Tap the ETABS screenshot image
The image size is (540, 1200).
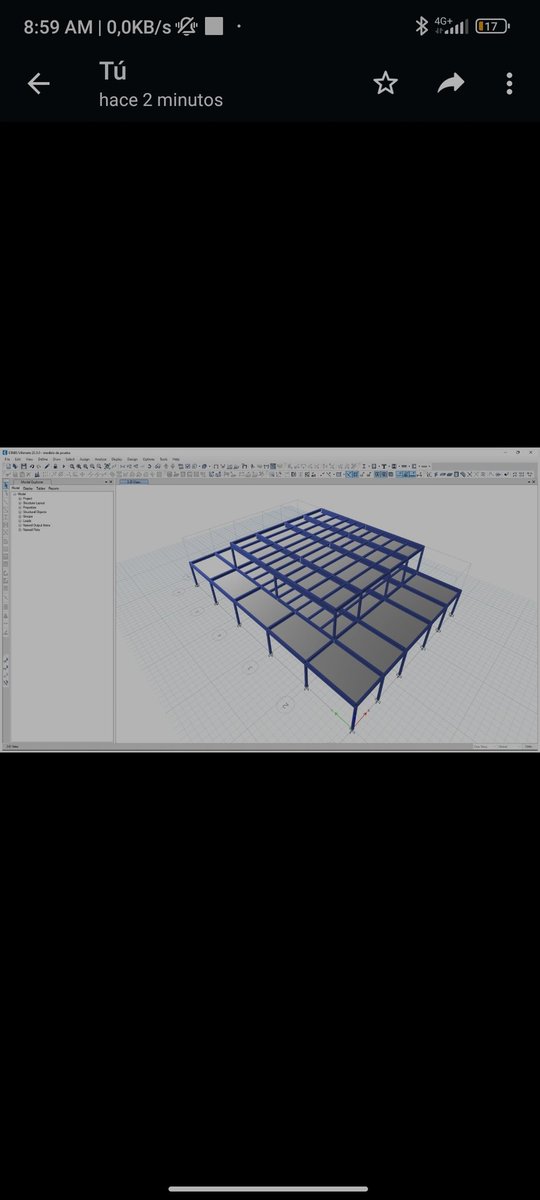270,600
